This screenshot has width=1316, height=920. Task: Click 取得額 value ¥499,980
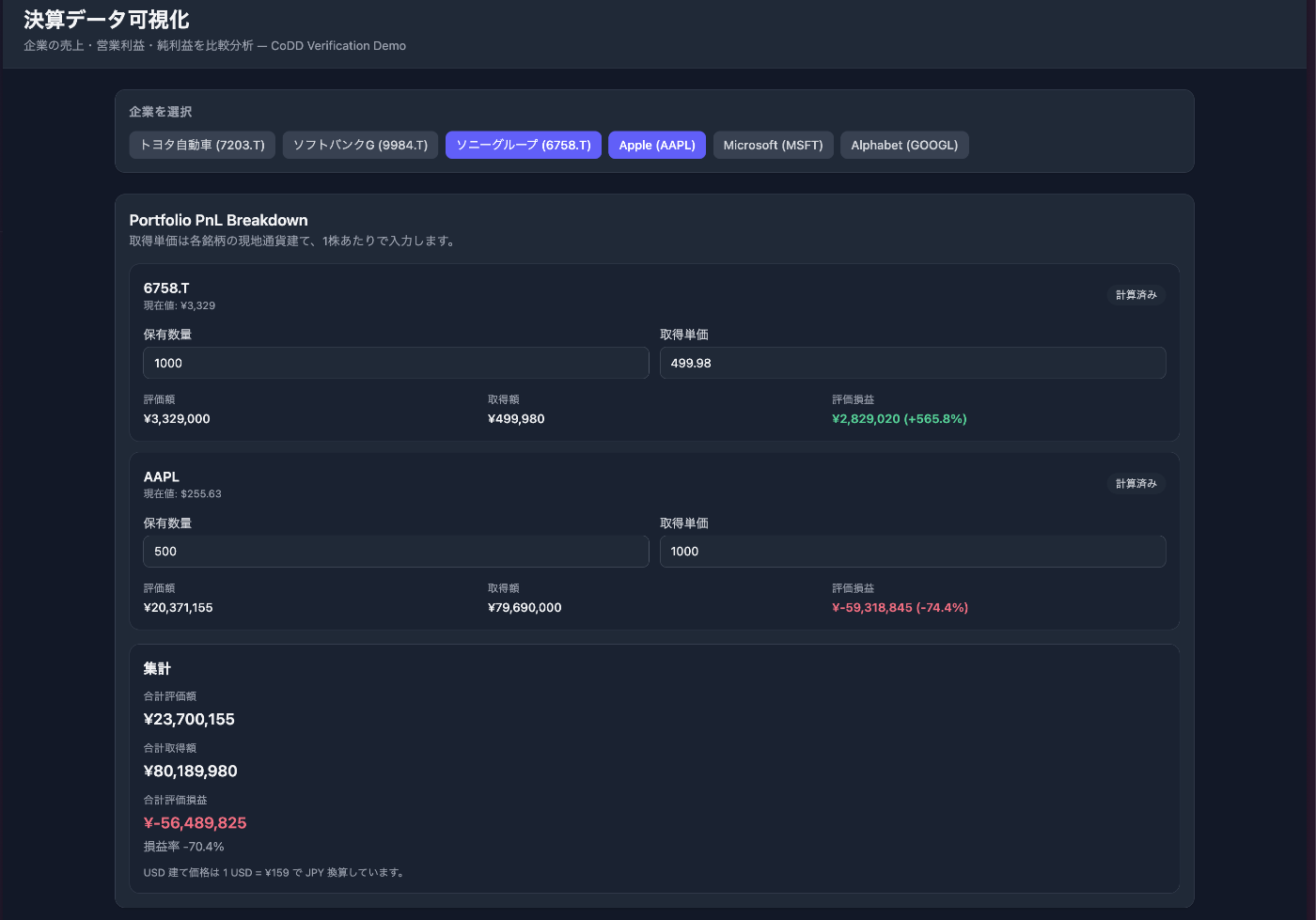[x=516, y=419]
